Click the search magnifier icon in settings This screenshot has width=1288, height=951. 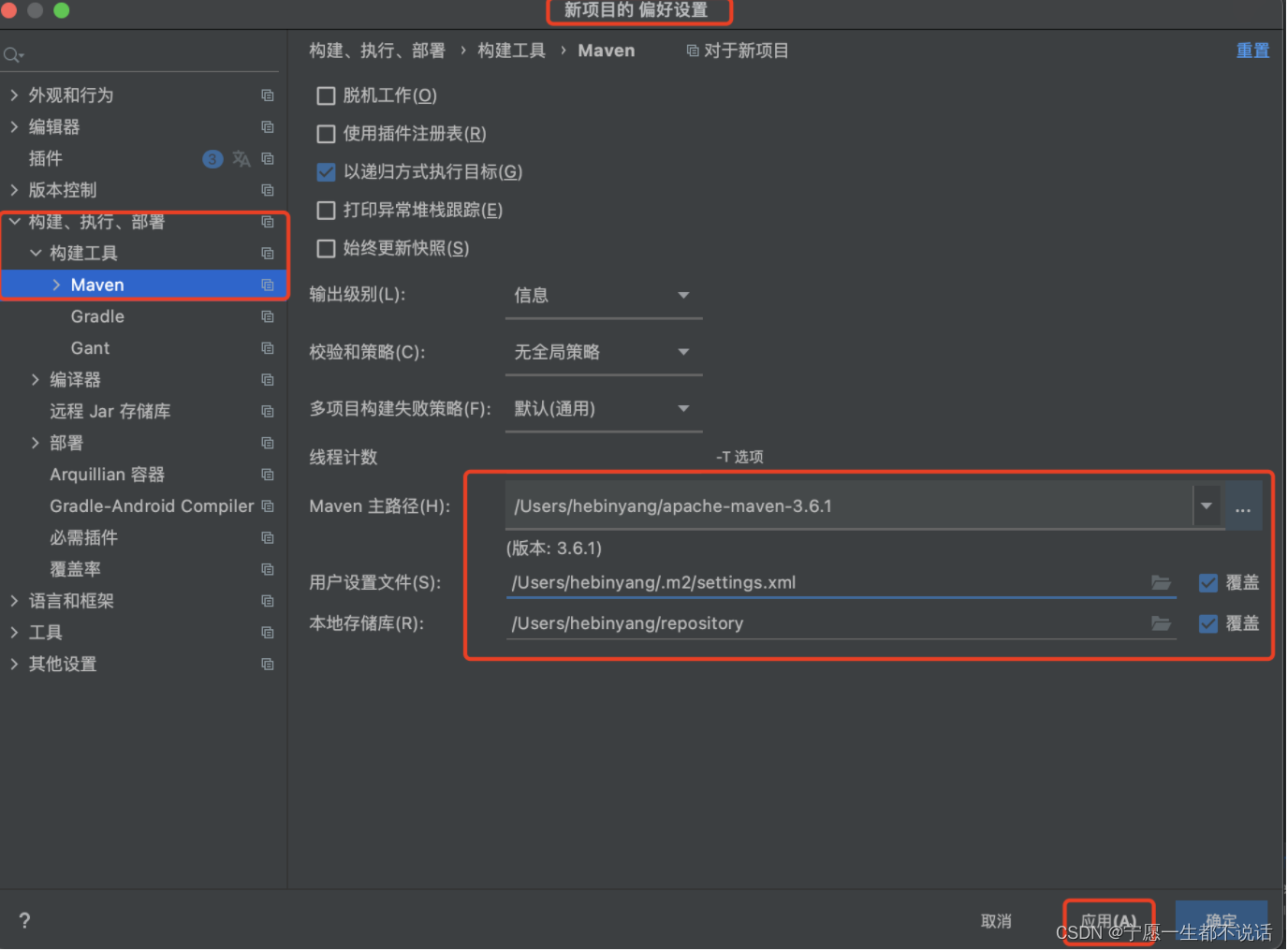click(13, 55)
